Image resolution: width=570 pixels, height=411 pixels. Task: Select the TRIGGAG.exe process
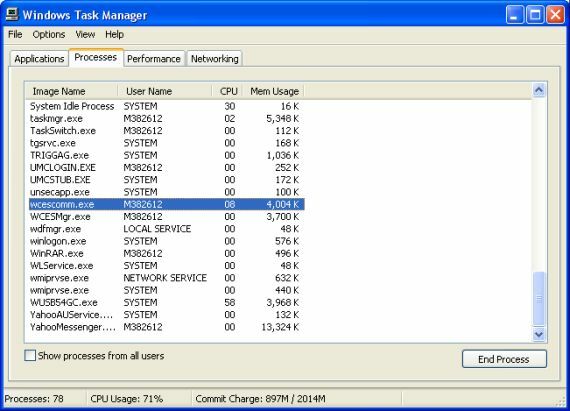click(166, 155)
